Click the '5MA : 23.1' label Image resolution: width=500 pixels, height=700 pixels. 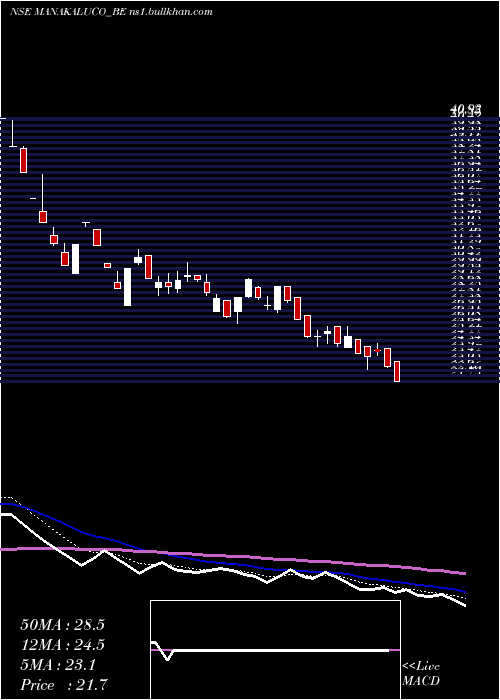coord(58,665)
